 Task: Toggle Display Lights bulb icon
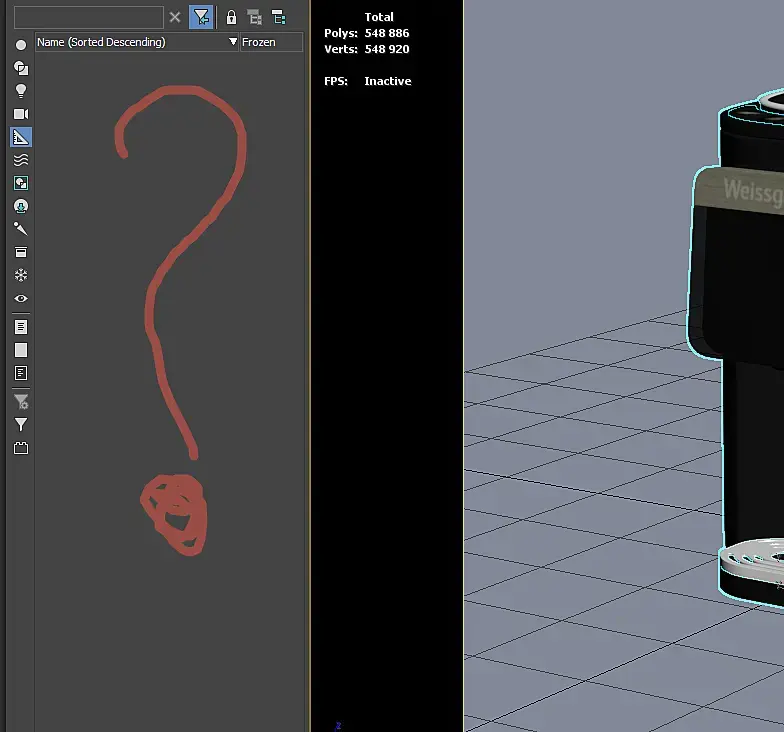coord(20,91)
